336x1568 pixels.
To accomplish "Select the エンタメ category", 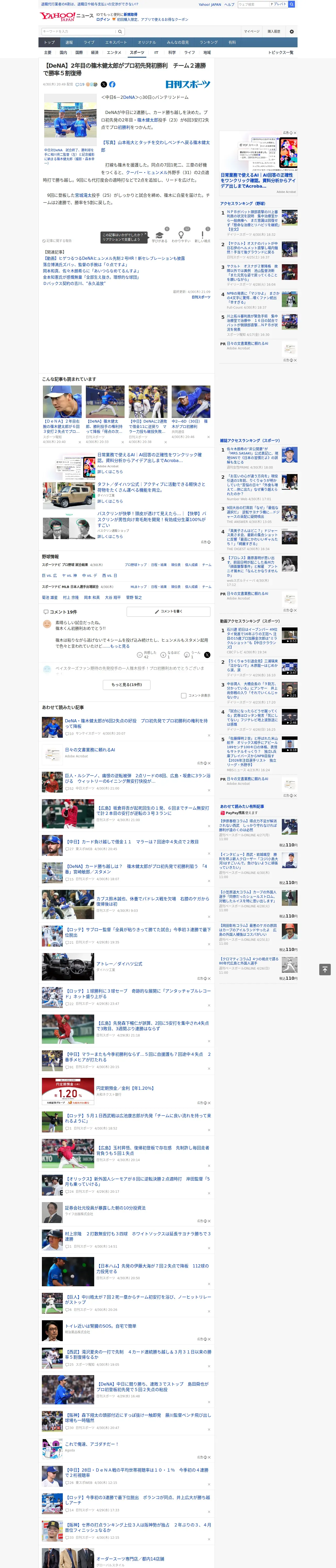I will click(x=114, y=52).
